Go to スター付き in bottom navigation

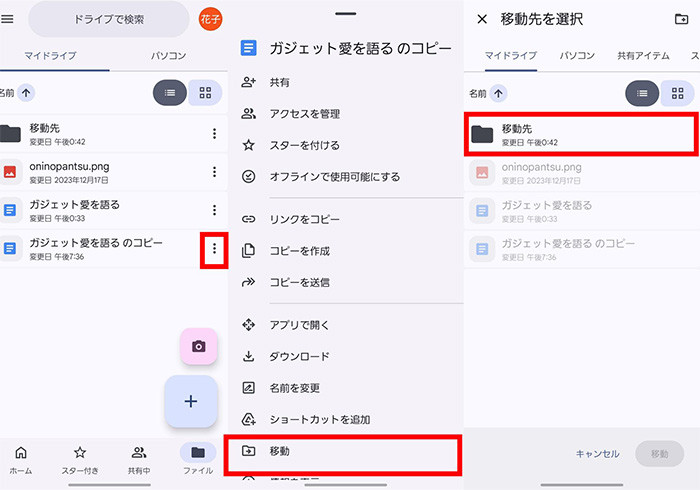coord(80,460)
